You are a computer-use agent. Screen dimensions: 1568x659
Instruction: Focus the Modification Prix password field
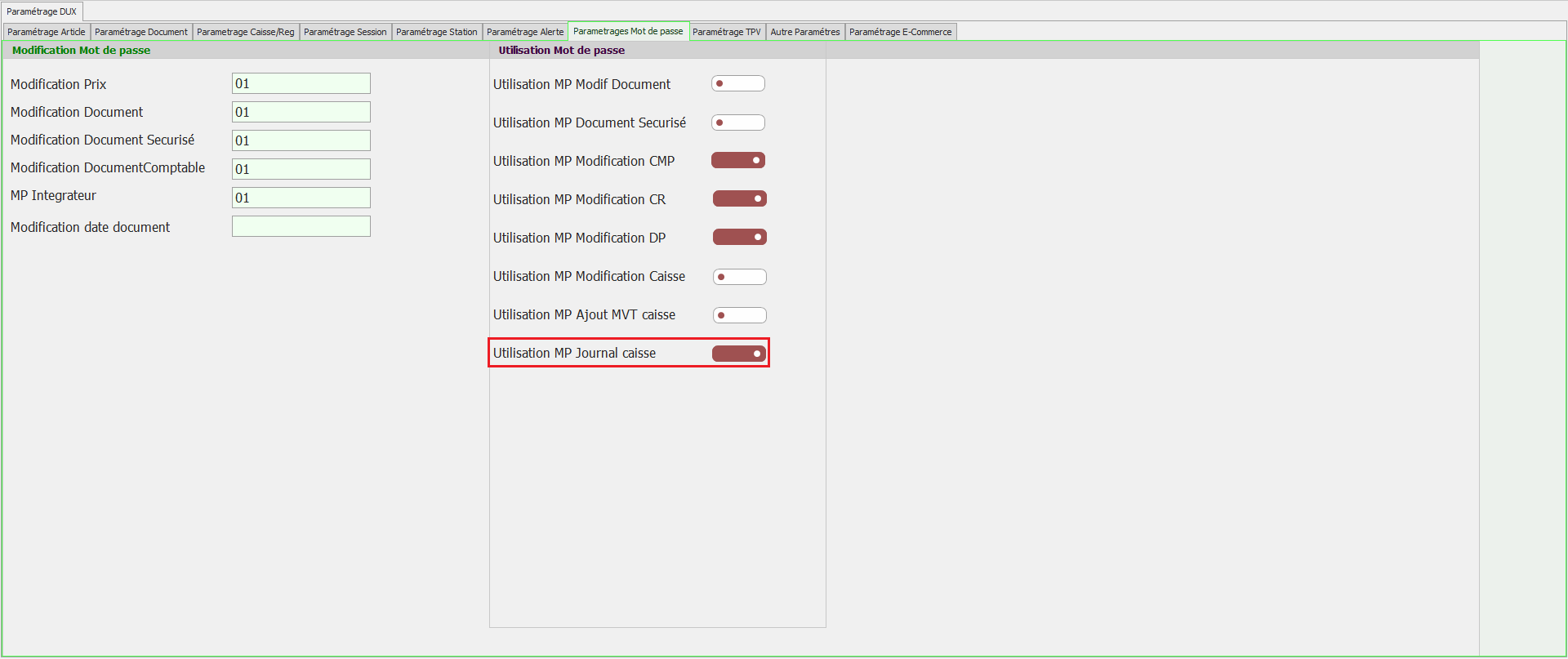[301, 83]
